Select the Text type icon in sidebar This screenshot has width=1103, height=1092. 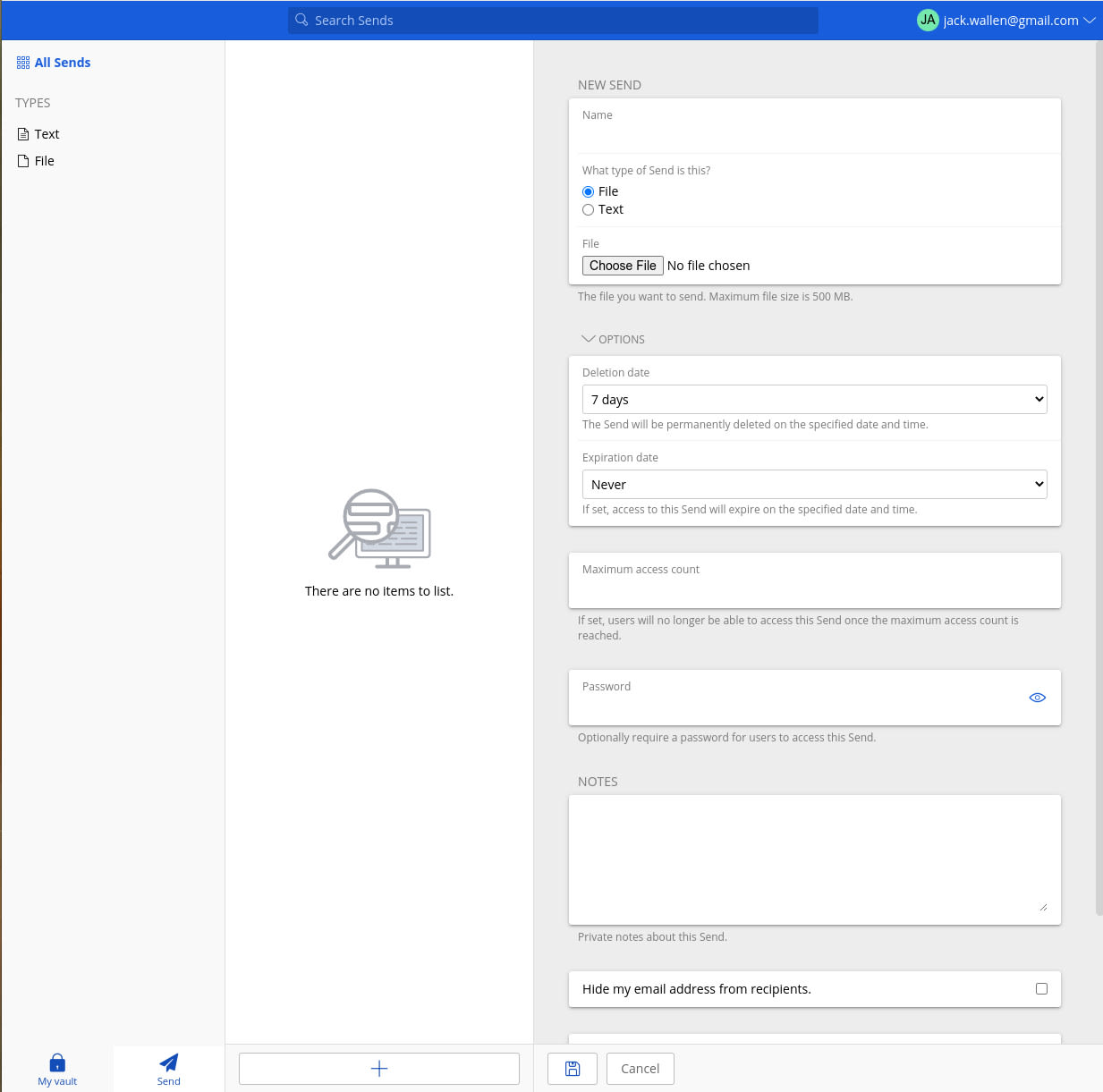click(22, 133)
